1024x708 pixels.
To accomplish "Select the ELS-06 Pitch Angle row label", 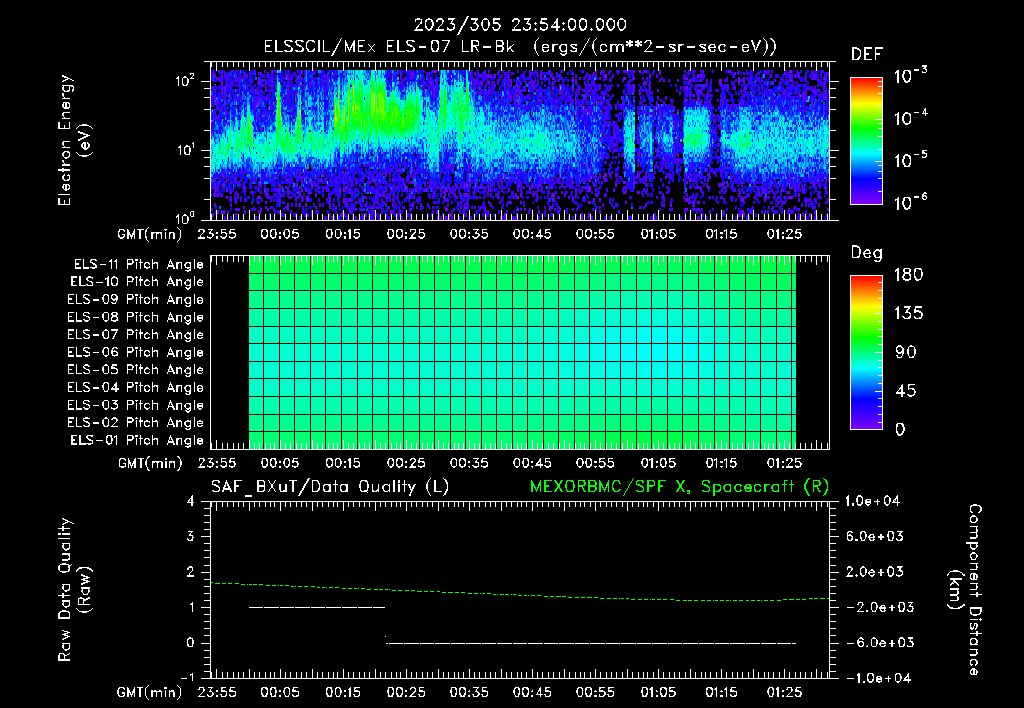I will pyautogui.click(x=136, y=353).
